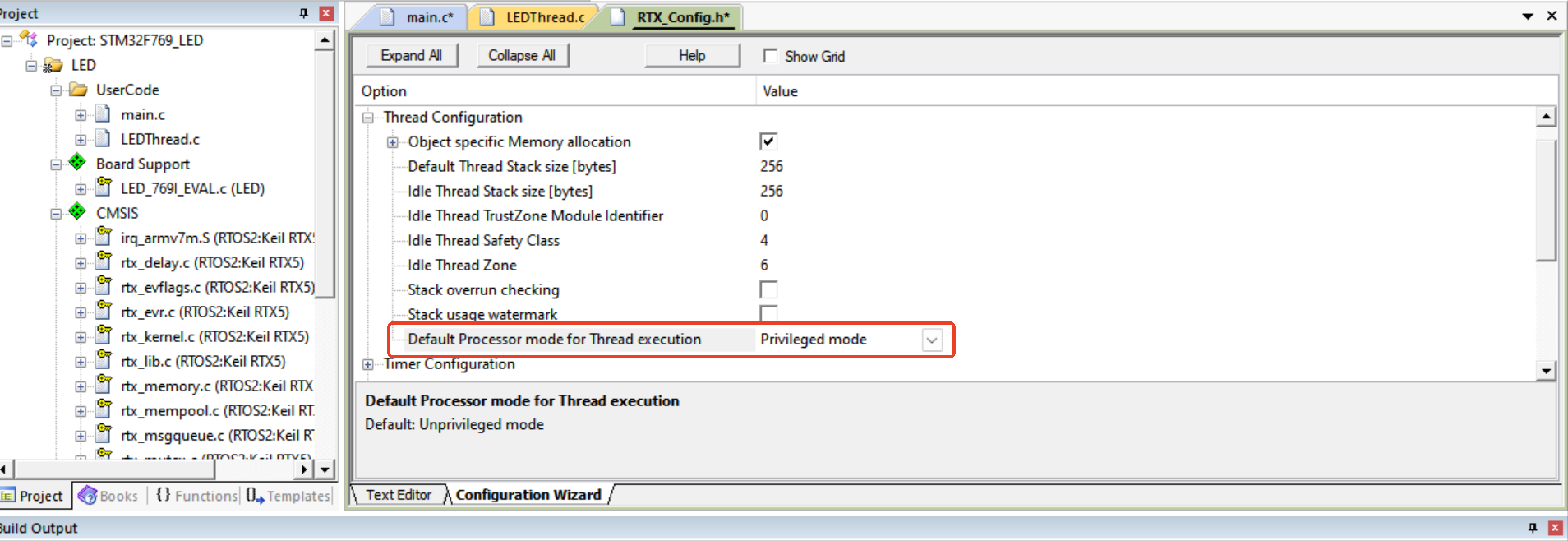Click the Project STM32F769_LED root icon
Image resolution: width=1568 pixels, height=541 pixels.
[30, 39]
